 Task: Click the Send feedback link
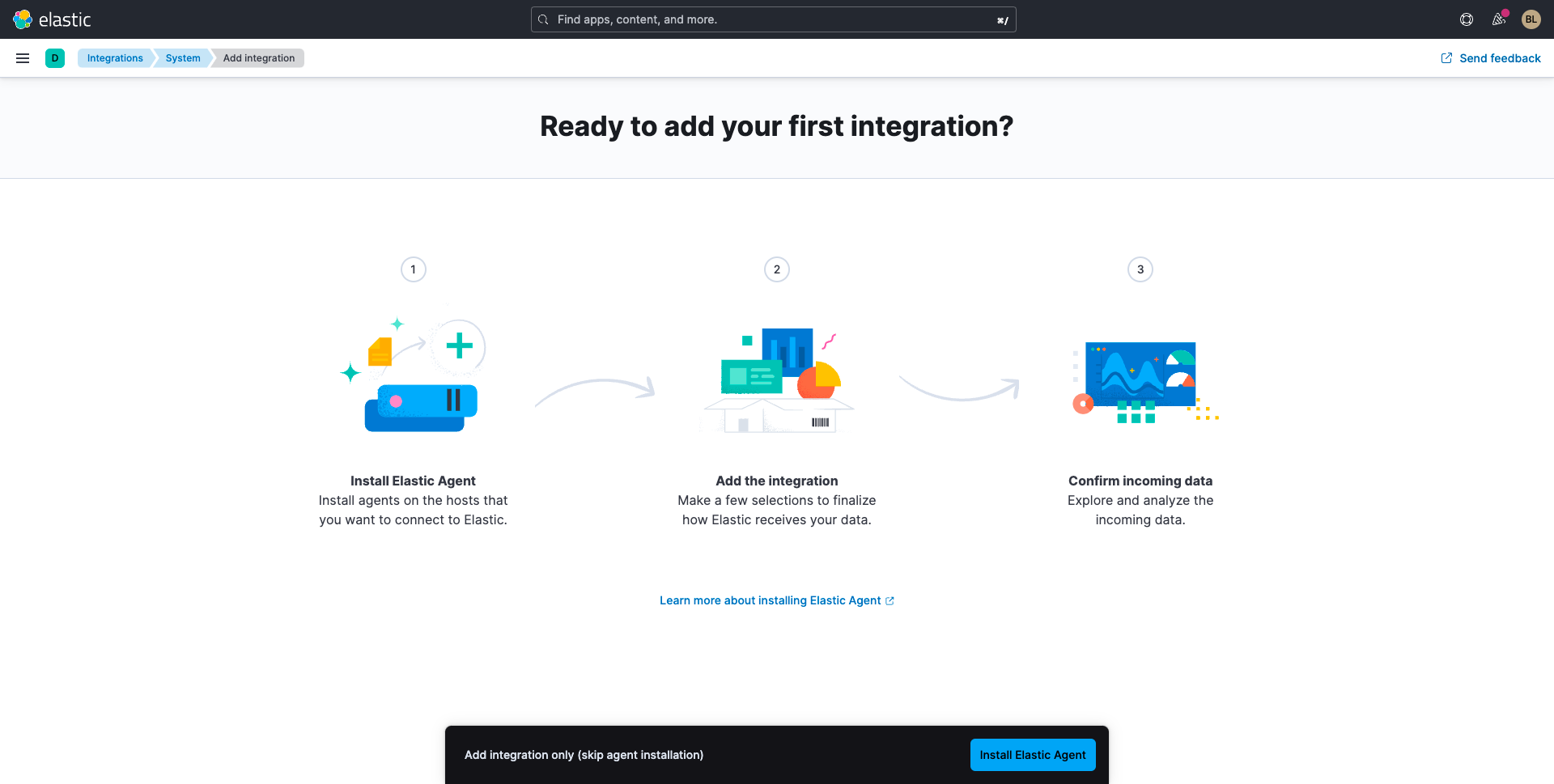1491,58
